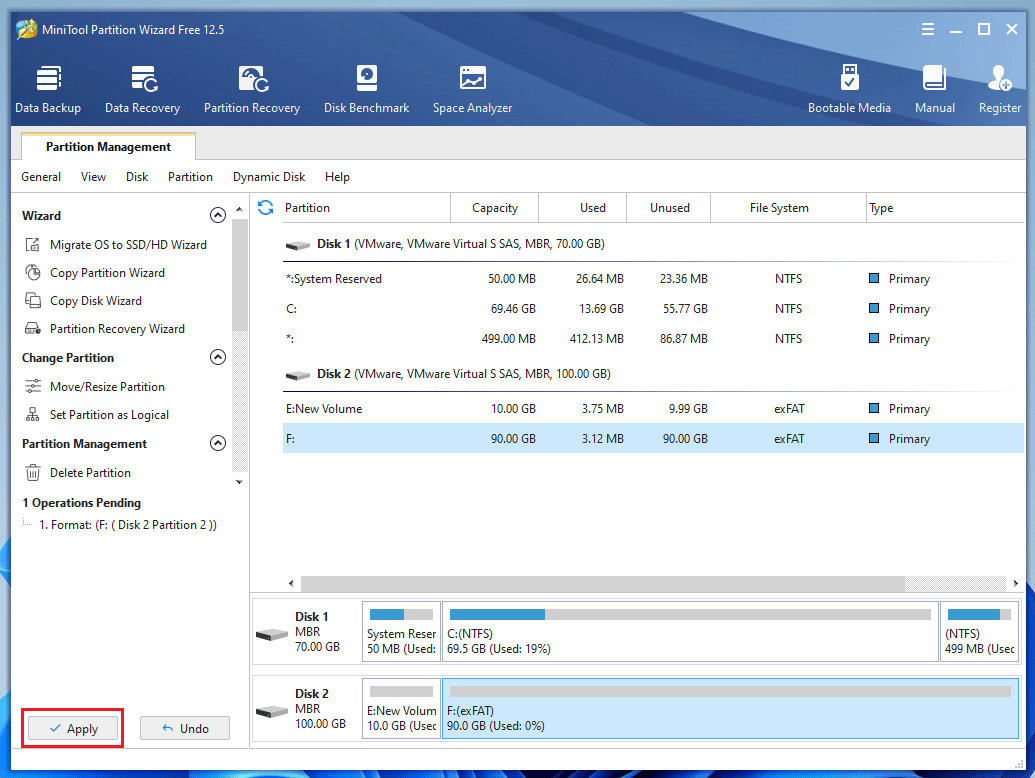Open the Dynamic Disk menu

click(x=269, y=177)
